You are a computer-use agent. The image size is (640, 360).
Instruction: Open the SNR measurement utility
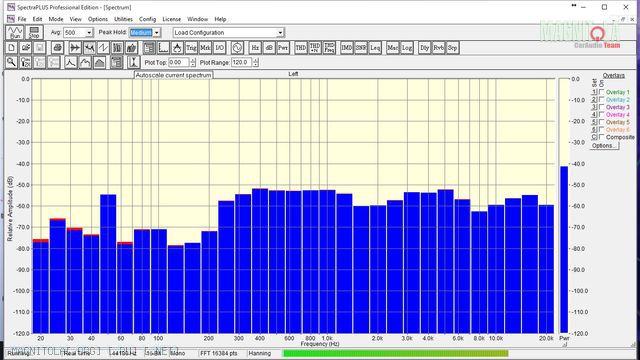click(x=361, y=48)
